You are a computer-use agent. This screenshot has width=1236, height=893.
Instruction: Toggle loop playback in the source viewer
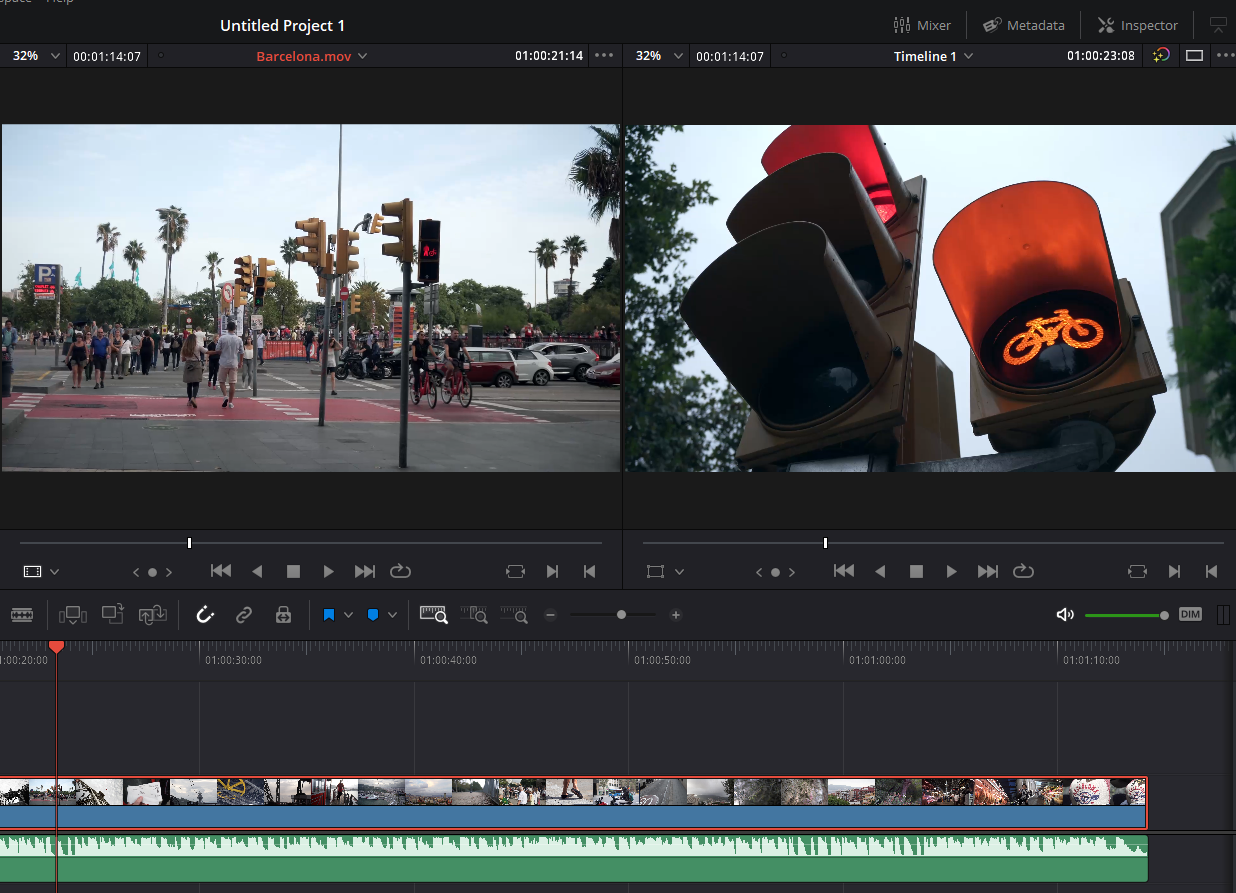click(x=401, y=571)
